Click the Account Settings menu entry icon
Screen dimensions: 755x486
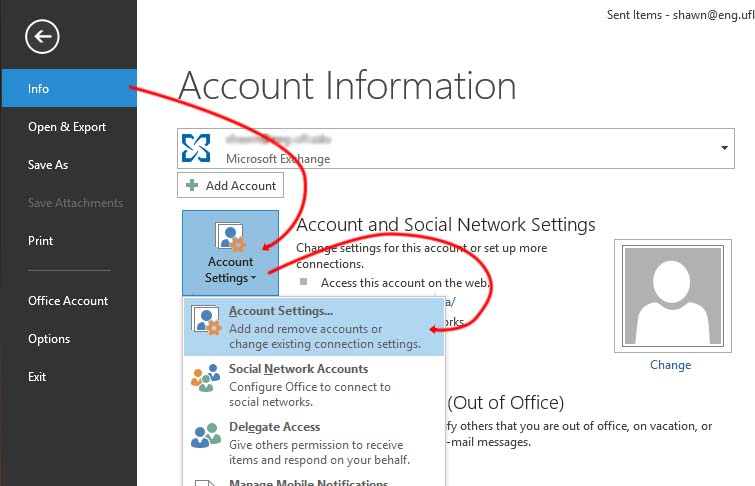coord(205,320)
